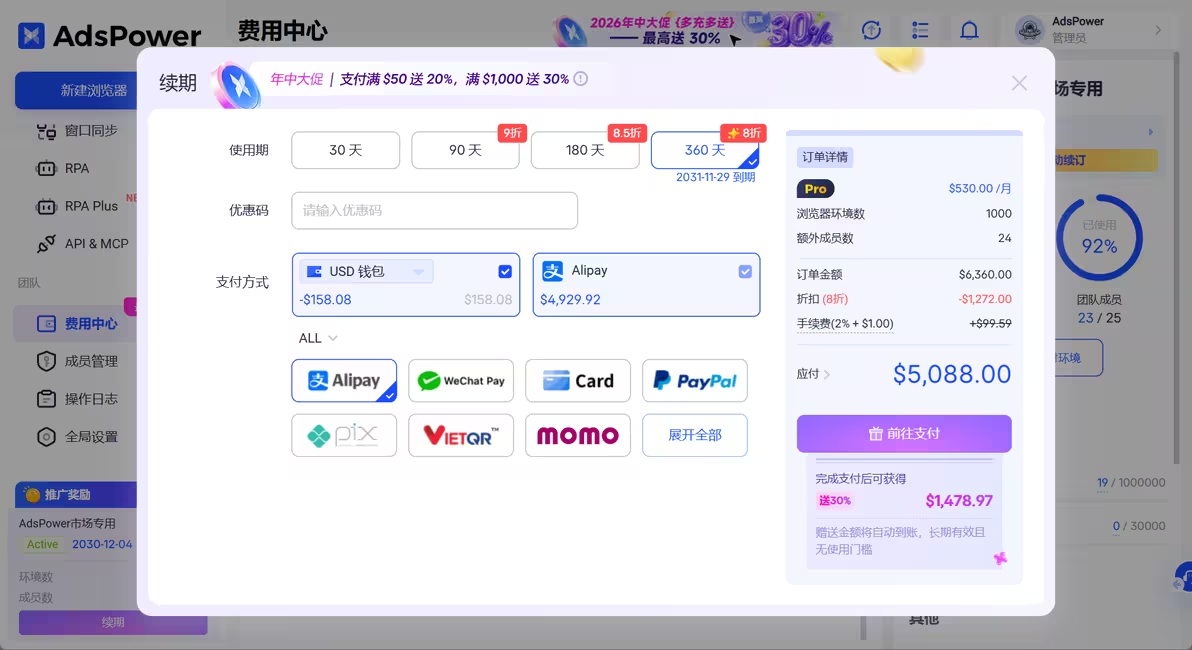The height and width of the screenshot is (650, 1192).
Task: Click 手续费(2% + $1.00) fee label
Action: tap(845, 323)
